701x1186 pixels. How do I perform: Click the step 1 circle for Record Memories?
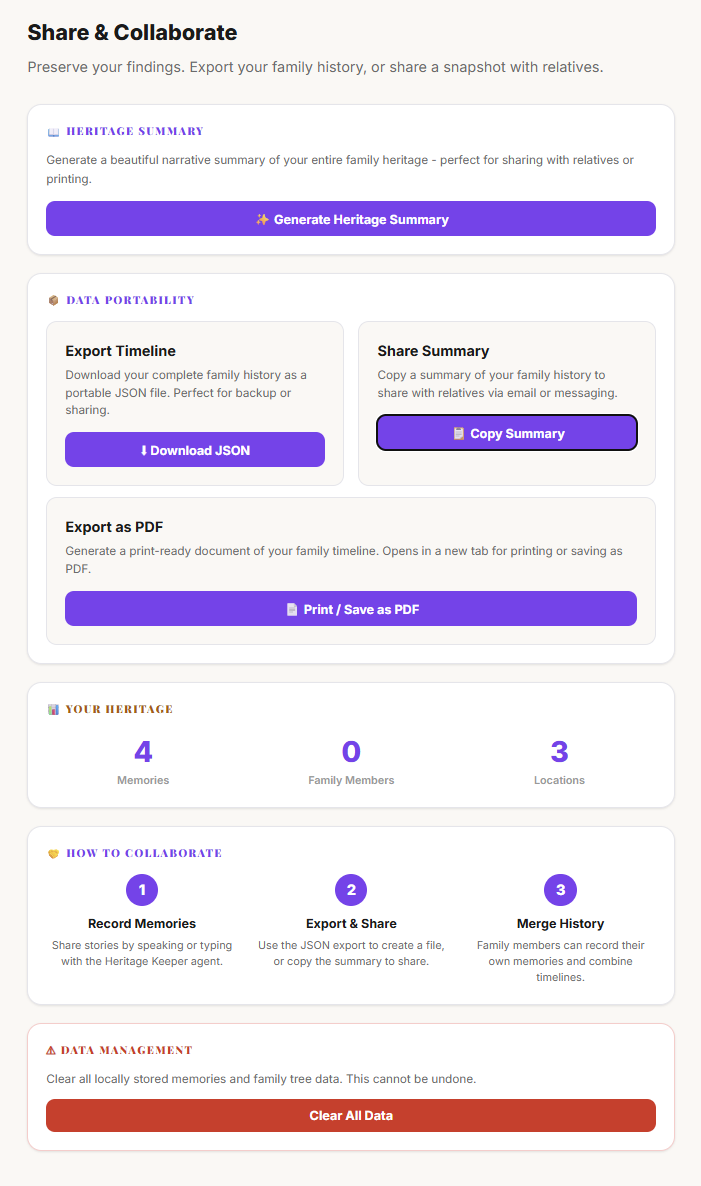(142, 890)
